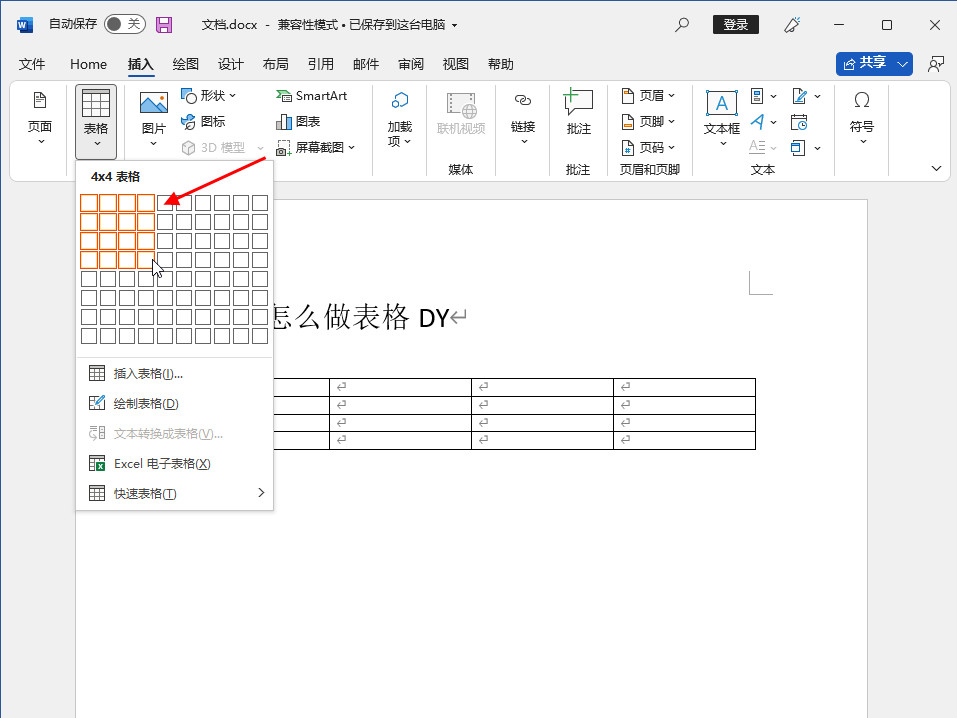
Task: Open the 屏幕截图 screenshot dropdown
Action: point(315,147)
